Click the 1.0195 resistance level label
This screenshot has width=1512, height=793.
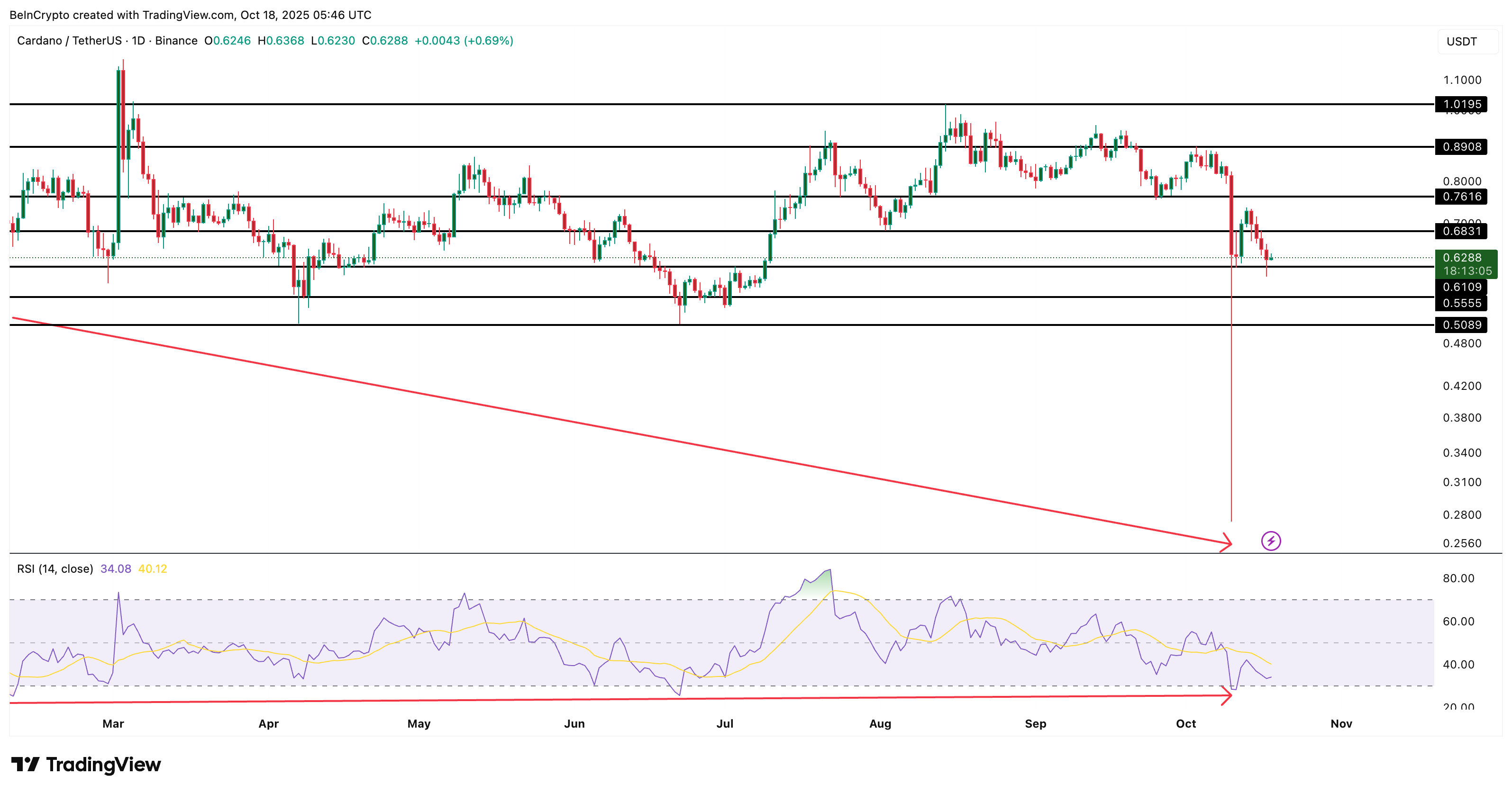(1463, 104)
